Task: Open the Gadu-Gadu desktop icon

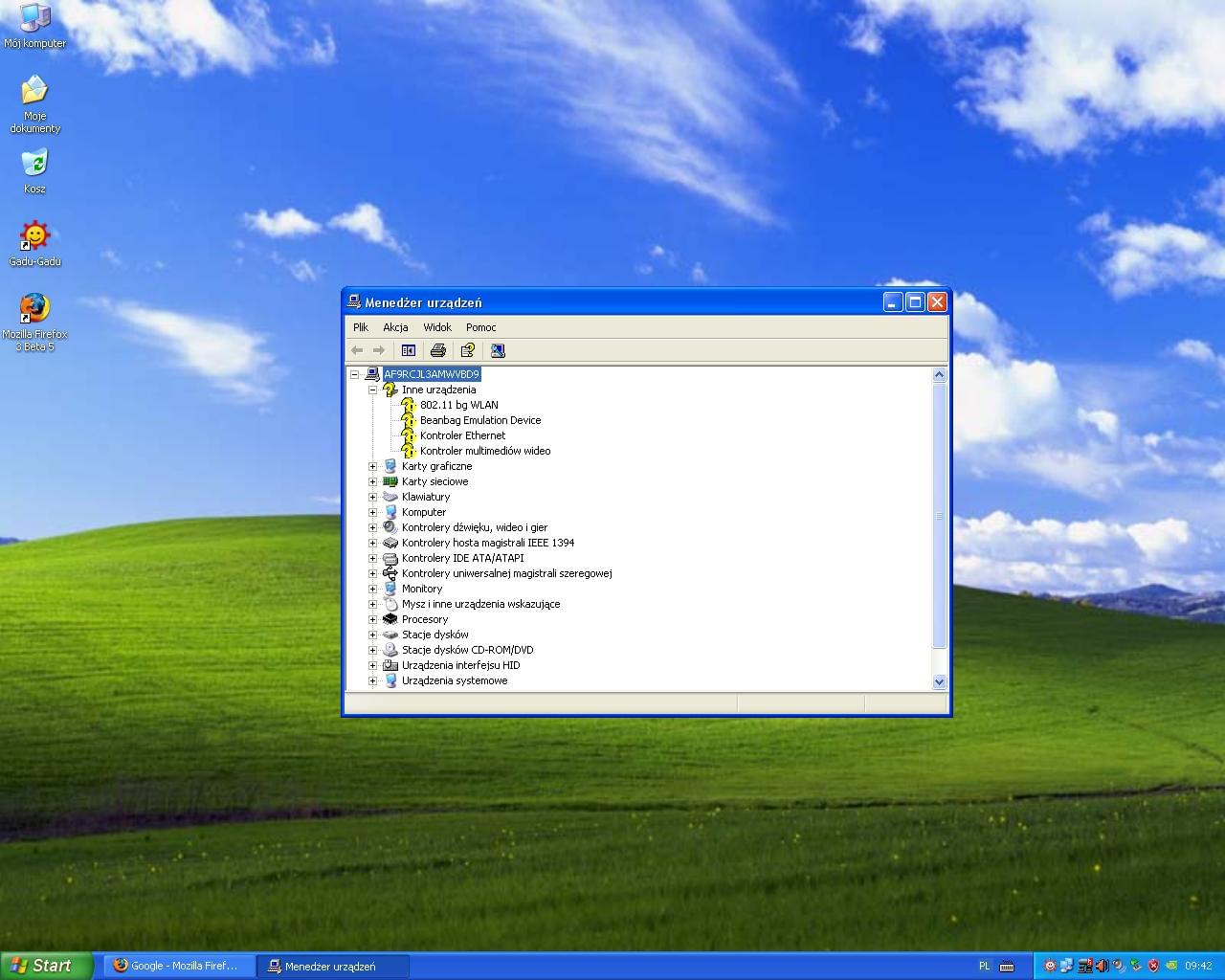Action: (34, 236)
